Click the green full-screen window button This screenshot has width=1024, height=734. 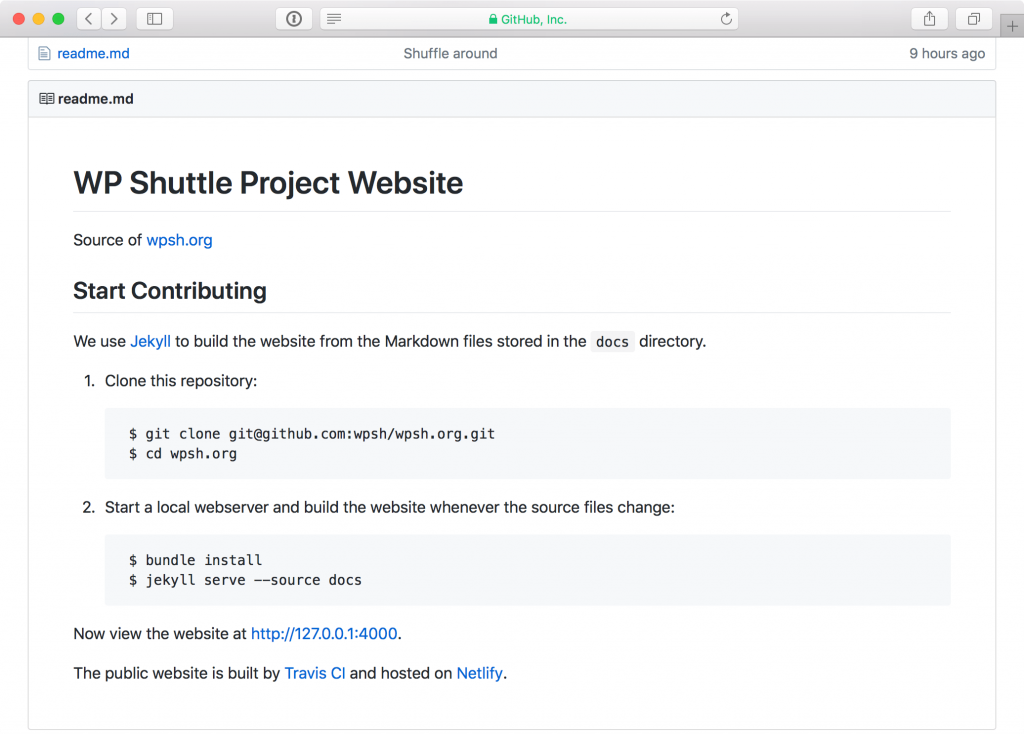coord(58,19)
